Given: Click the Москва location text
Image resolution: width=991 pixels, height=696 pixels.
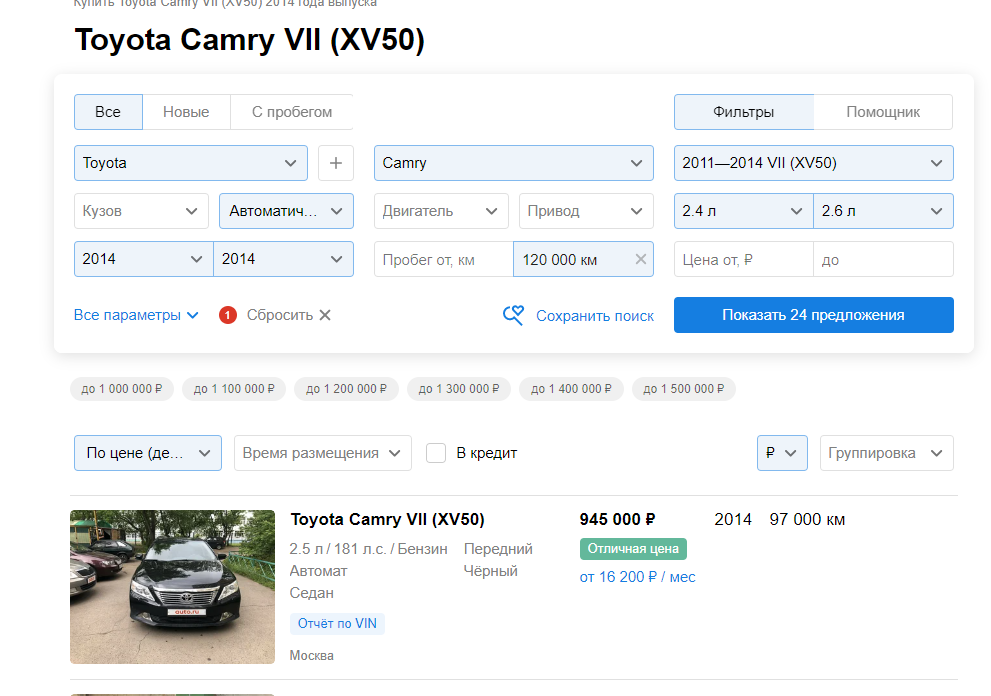Looking at the screenshot, I should [312, 656].
